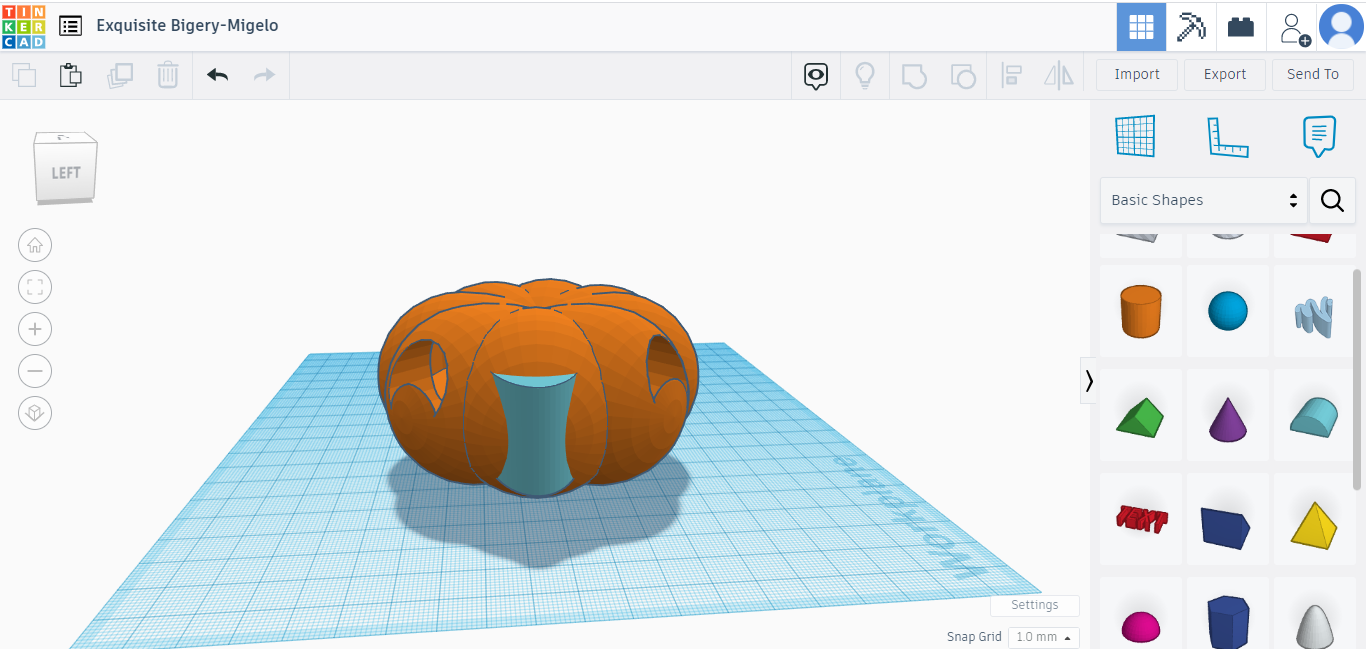Click the Tinkercad logo icon
This screenshot has height=649, width=1366.
pyautogui.click(x=24, y=26)
